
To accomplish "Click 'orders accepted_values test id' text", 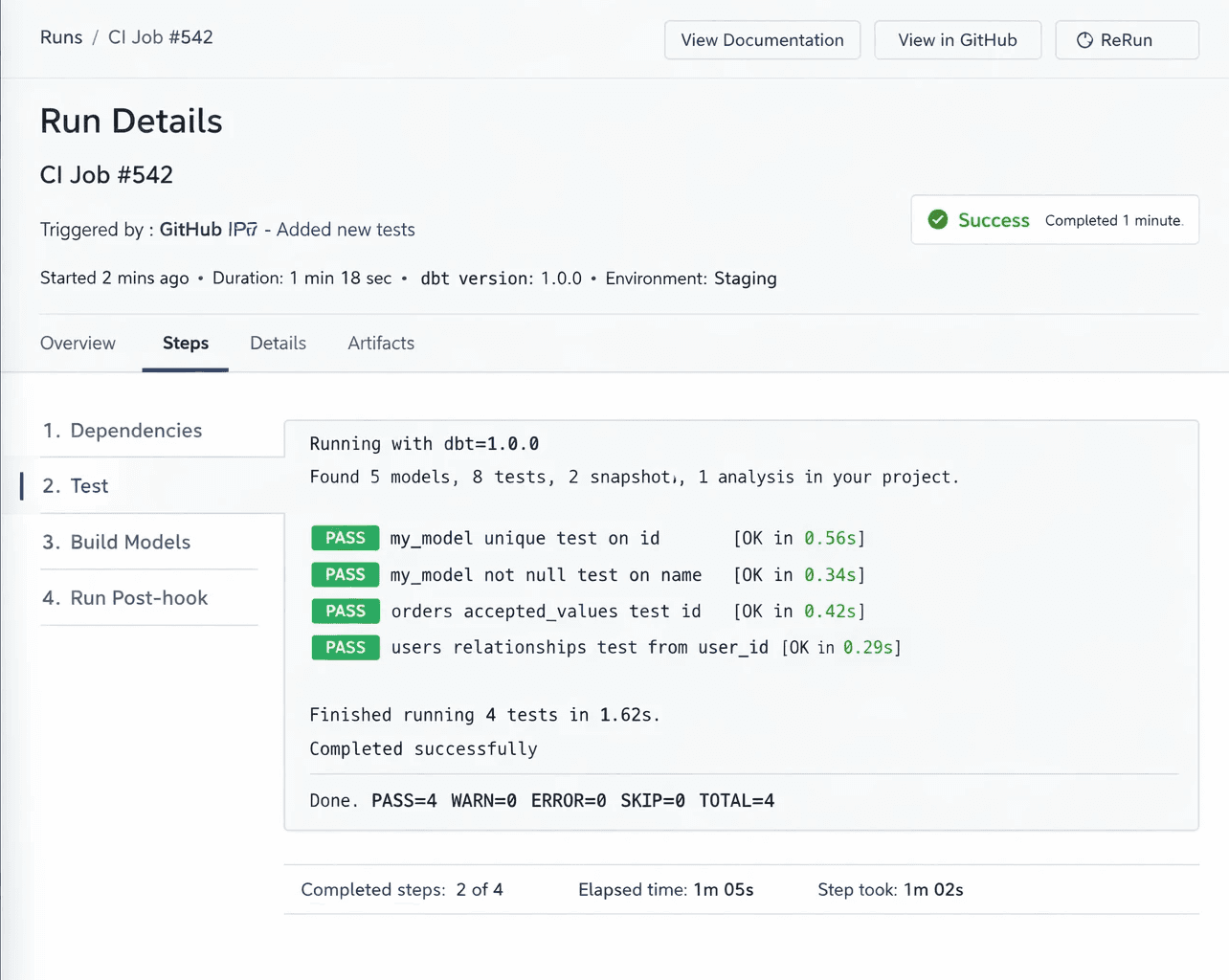I will coord(546,611).
